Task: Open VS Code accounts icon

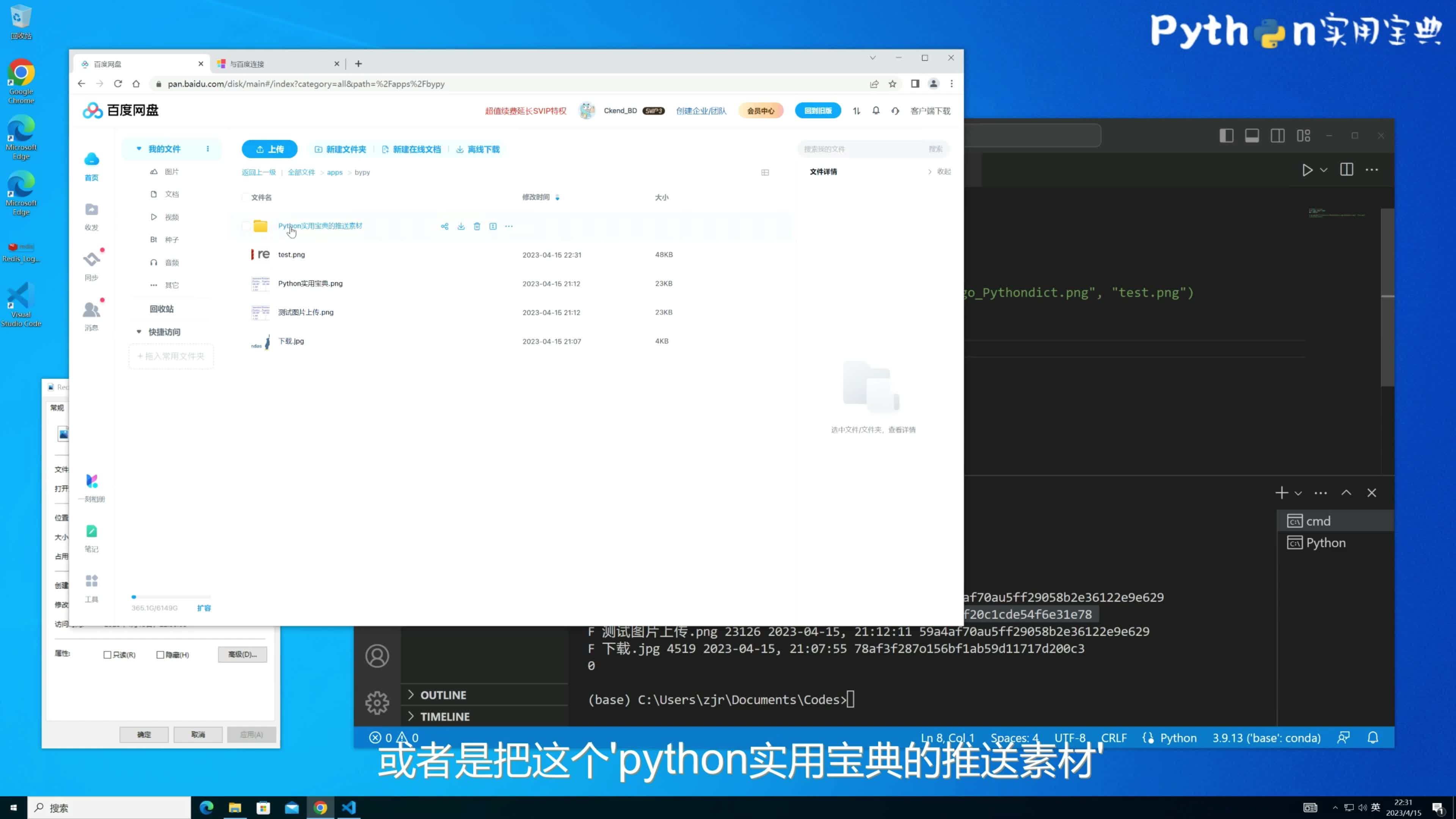Action: pyautogui.click(x=377, y=656)
